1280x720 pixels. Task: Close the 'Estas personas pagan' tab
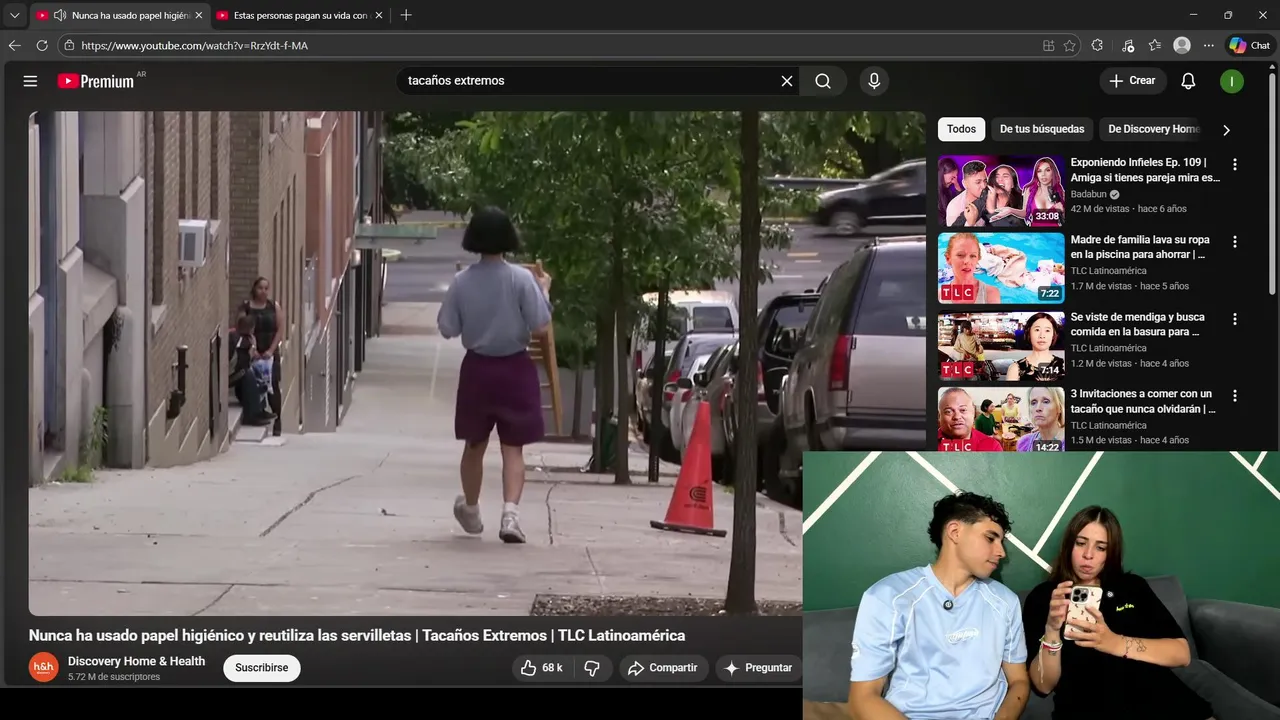click(x=379, y=15)
